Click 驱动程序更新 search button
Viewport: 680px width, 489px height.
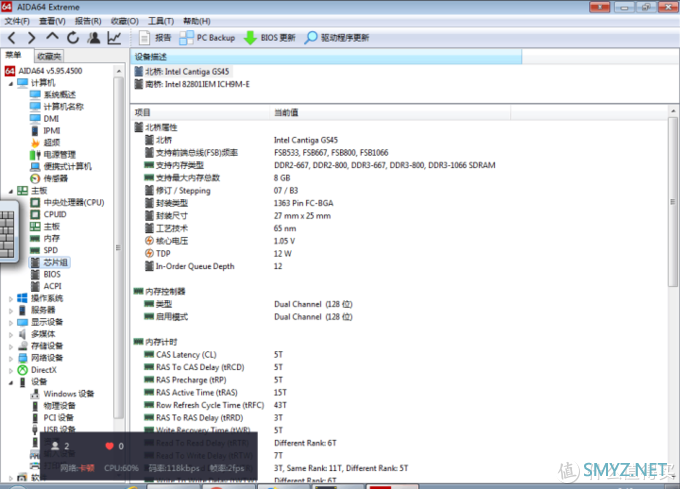point(337,38)
